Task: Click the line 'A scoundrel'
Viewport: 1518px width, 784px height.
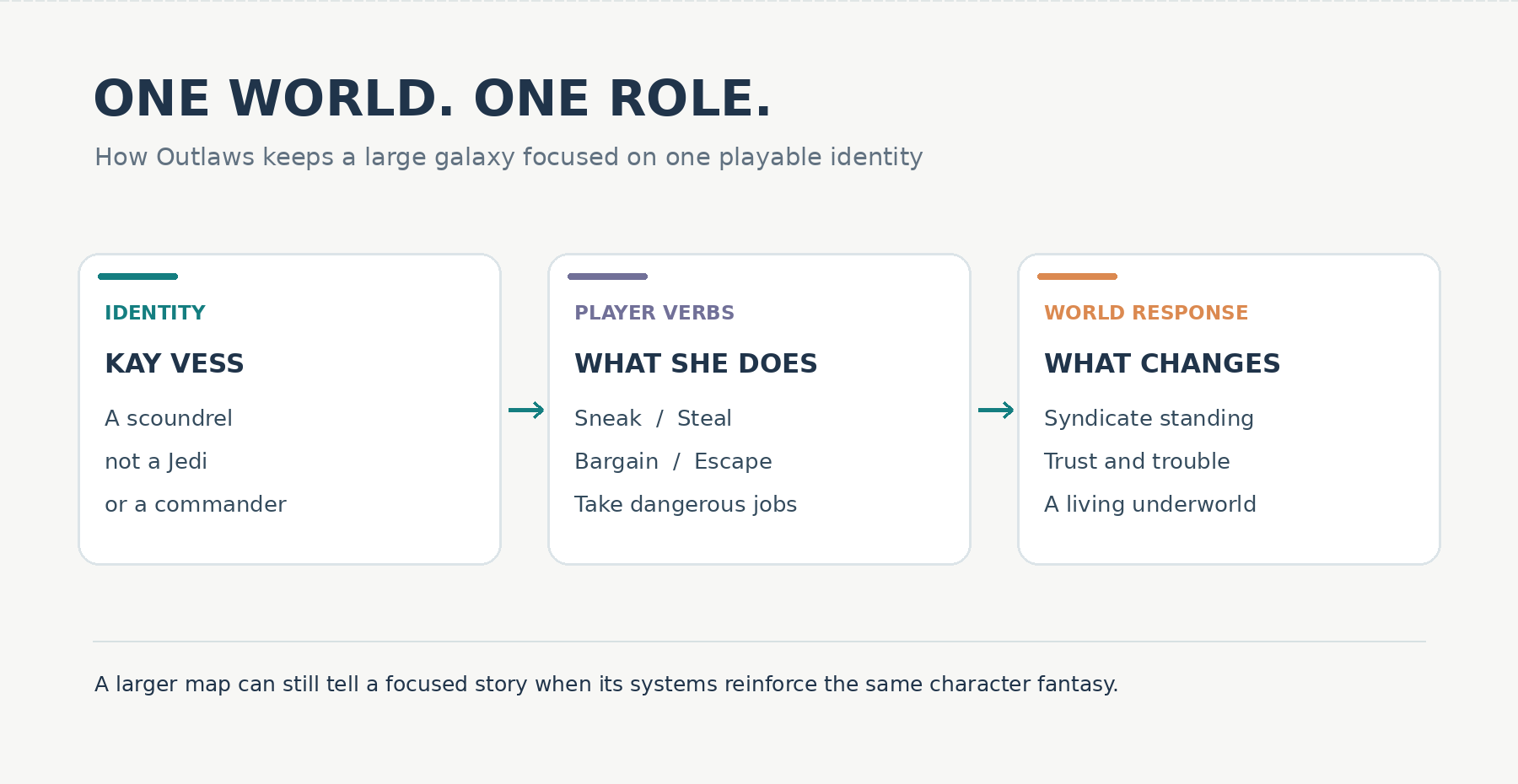Action: (169, 418)
